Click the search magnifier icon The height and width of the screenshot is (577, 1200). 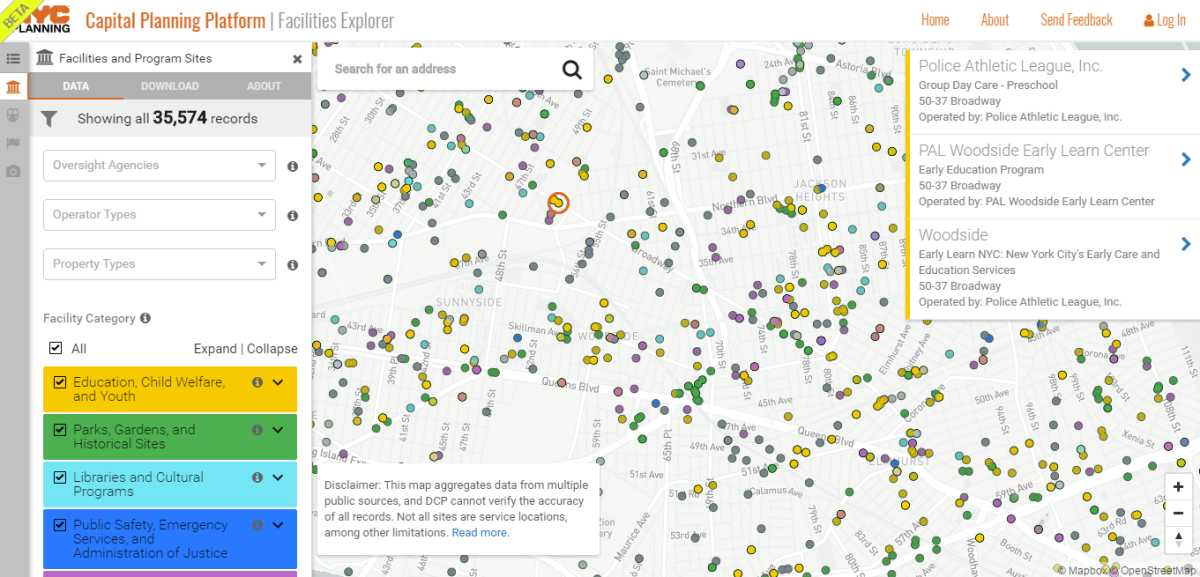571,69
